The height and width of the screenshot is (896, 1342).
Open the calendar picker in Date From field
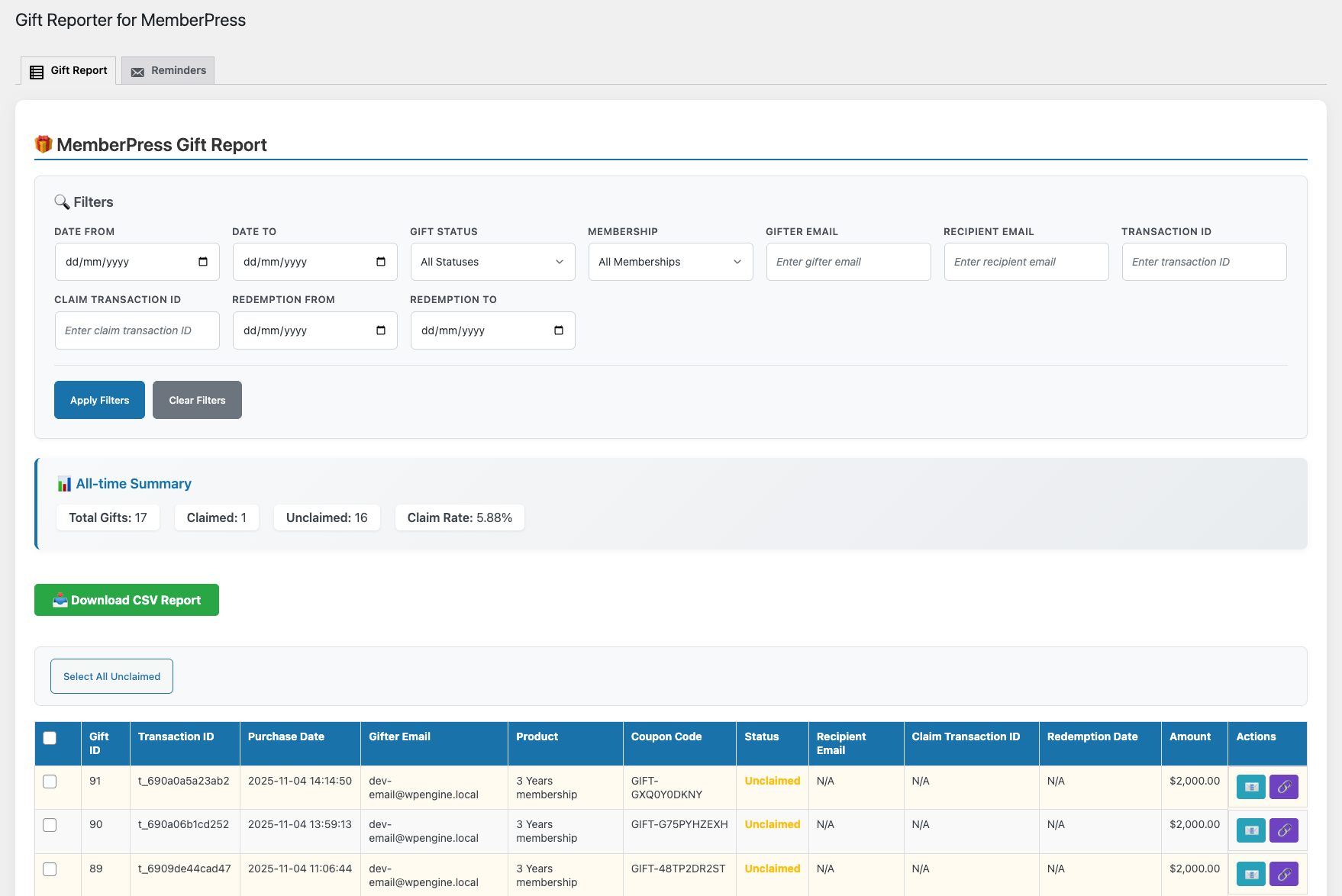202,262
